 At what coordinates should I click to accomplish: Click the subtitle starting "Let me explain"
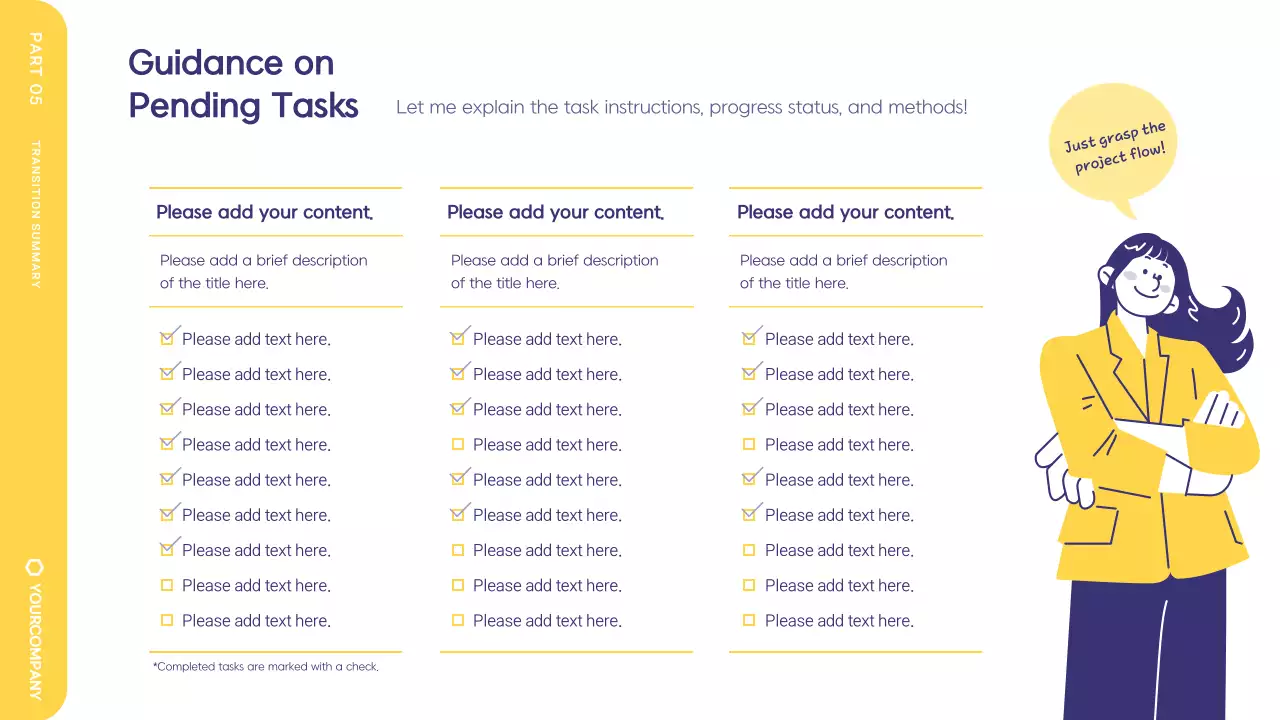[x=681, y=107]
